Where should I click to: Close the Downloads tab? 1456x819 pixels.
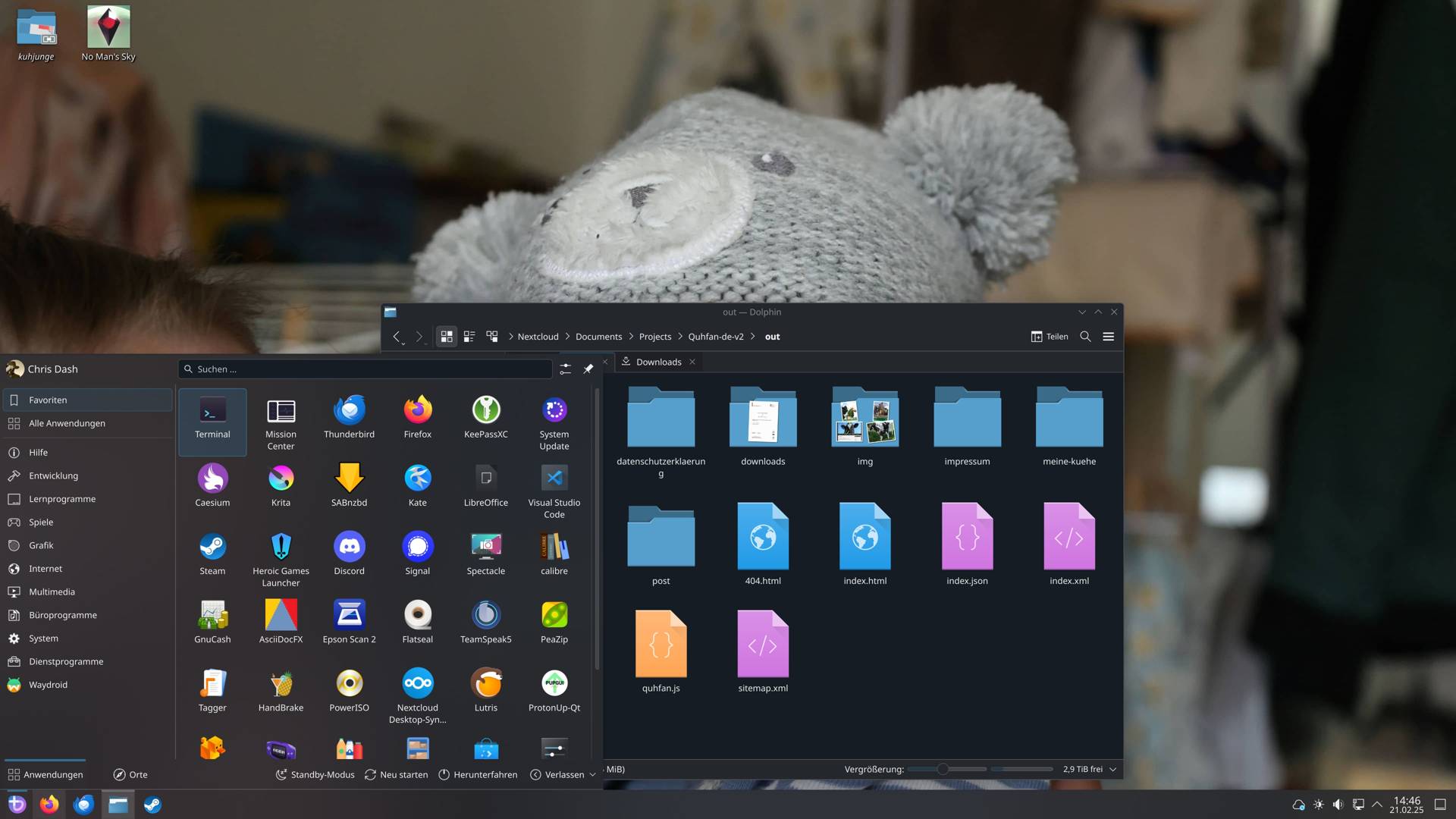(x=692, y=362)
